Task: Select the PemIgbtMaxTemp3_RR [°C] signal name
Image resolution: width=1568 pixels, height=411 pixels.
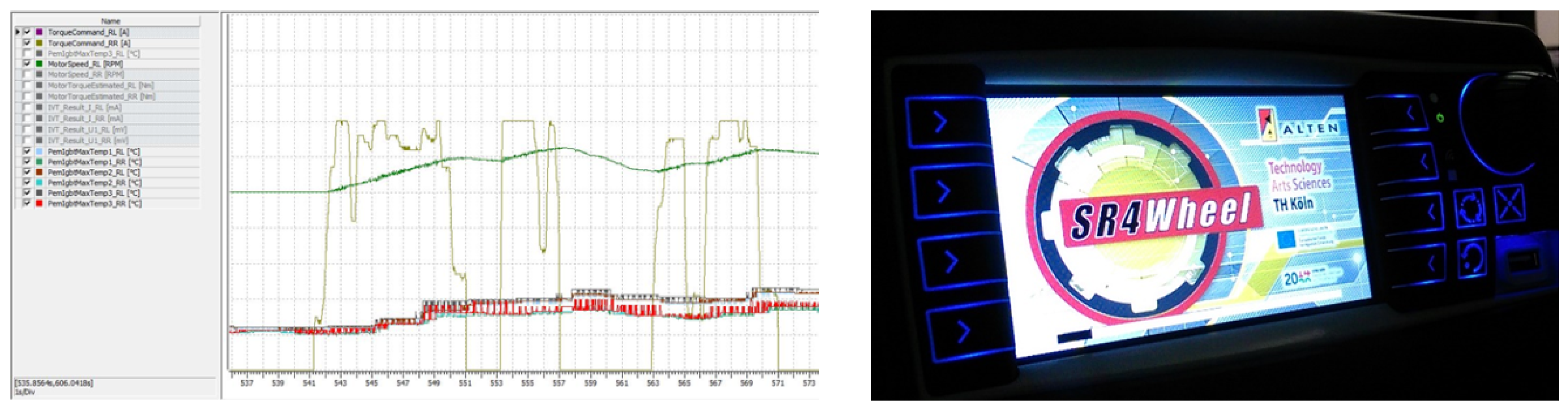Action: 95,203
